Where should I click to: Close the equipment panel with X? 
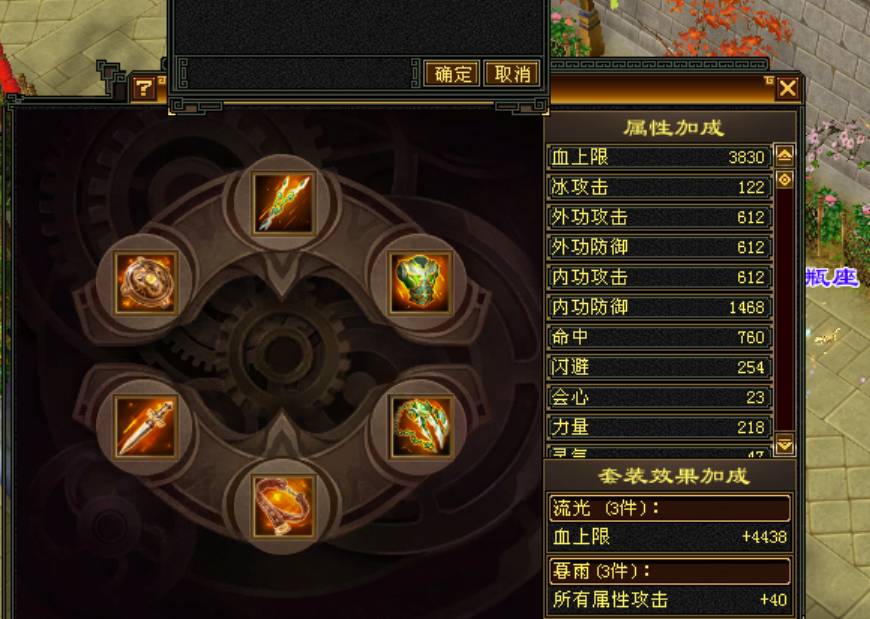click(x=787, y=88)
